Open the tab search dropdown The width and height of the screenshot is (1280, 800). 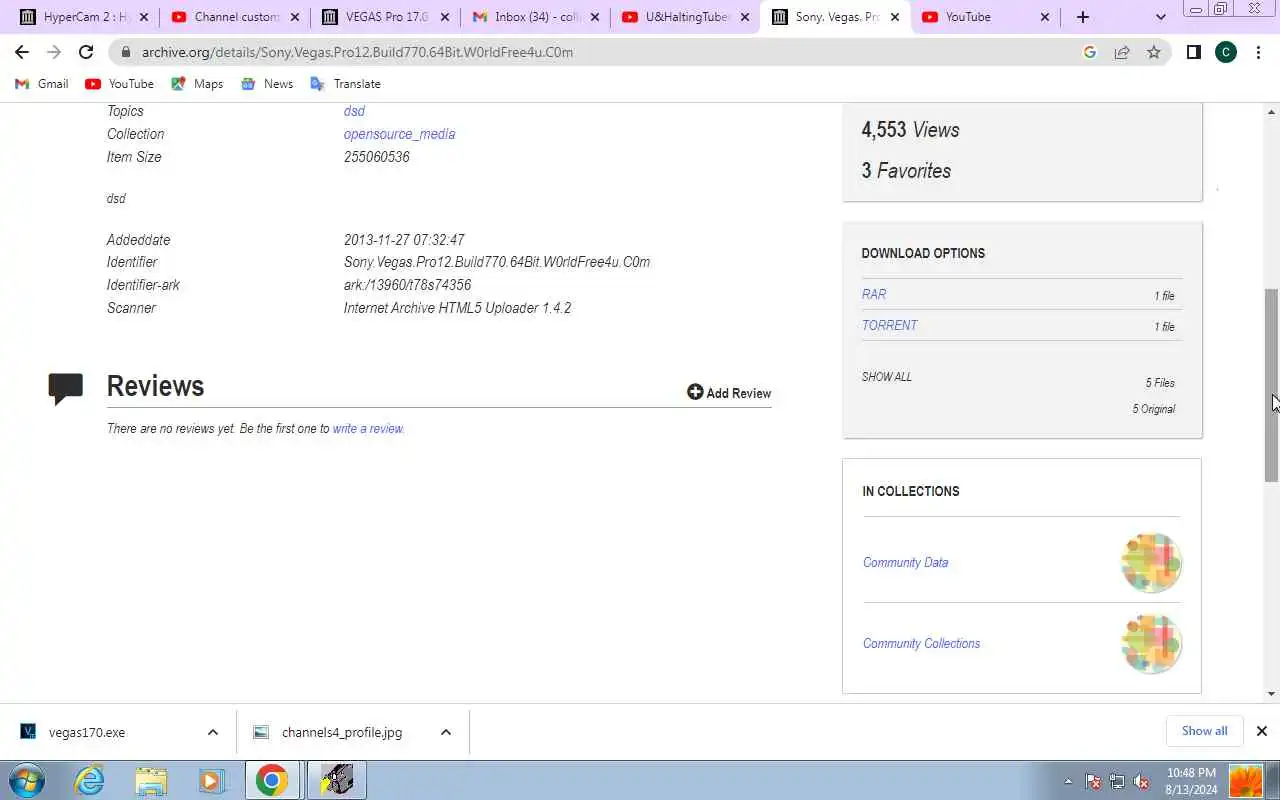[x=1160, y=17]
